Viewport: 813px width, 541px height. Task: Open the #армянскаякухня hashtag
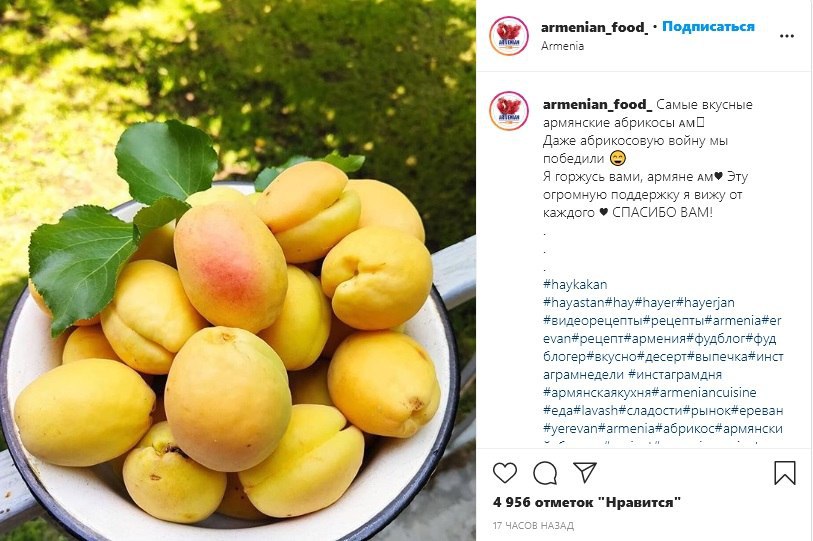click(x=597, y=393)
